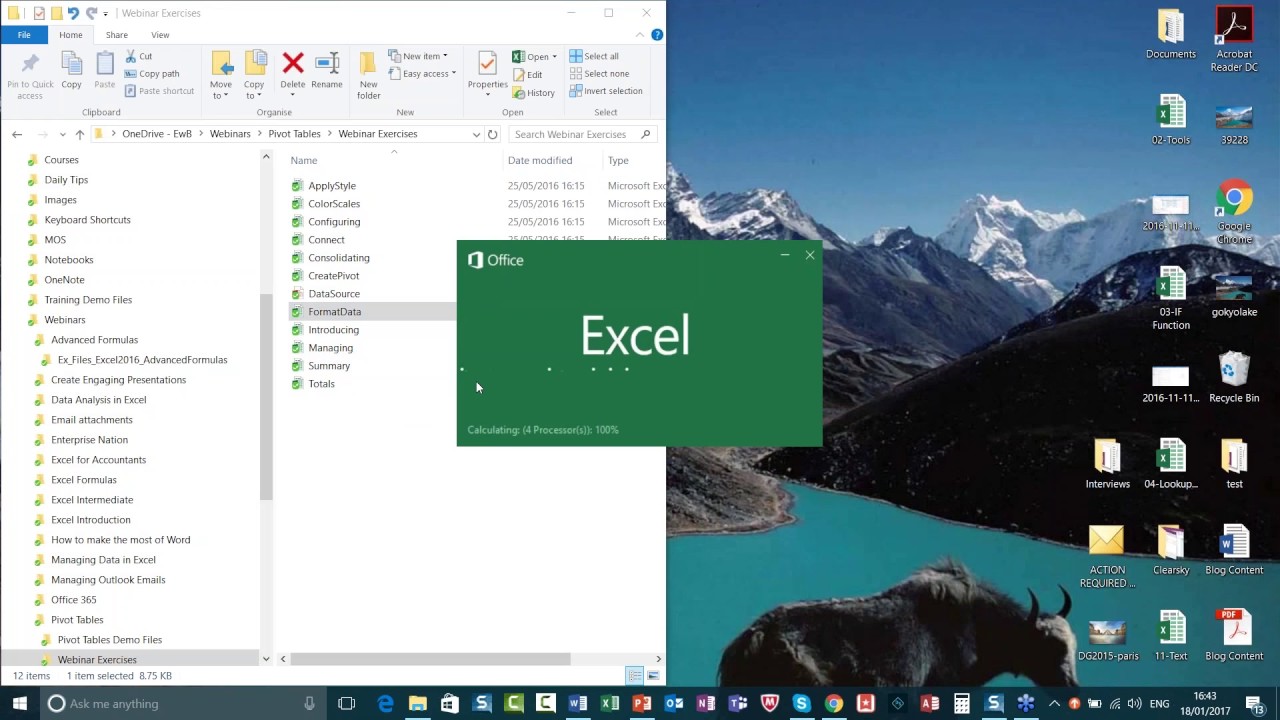Open Acrobat Reader DC desktop icon

[x=1234, y=39]
